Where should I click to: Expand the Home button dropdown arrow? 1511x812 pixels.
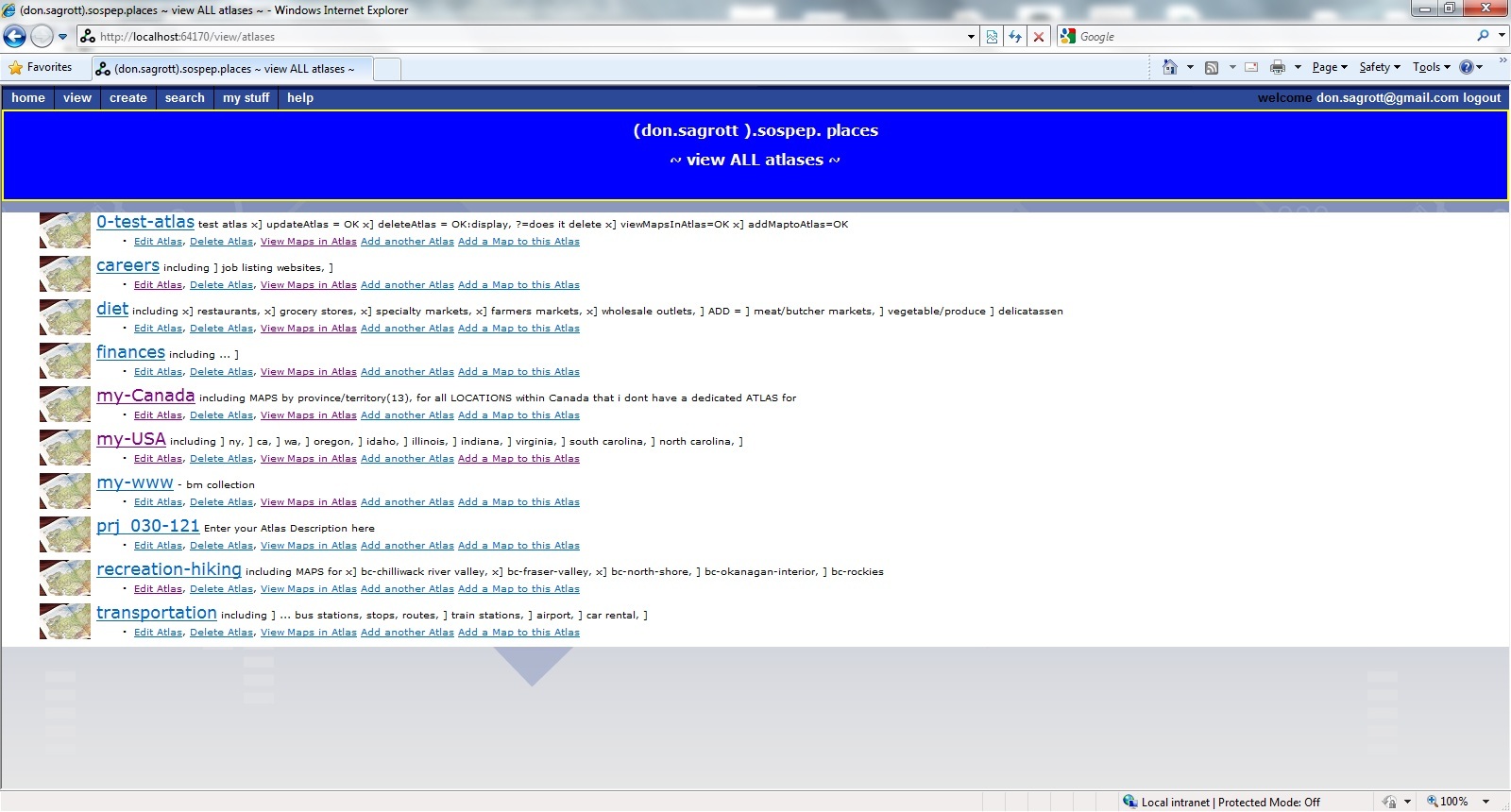(1190, 67)
